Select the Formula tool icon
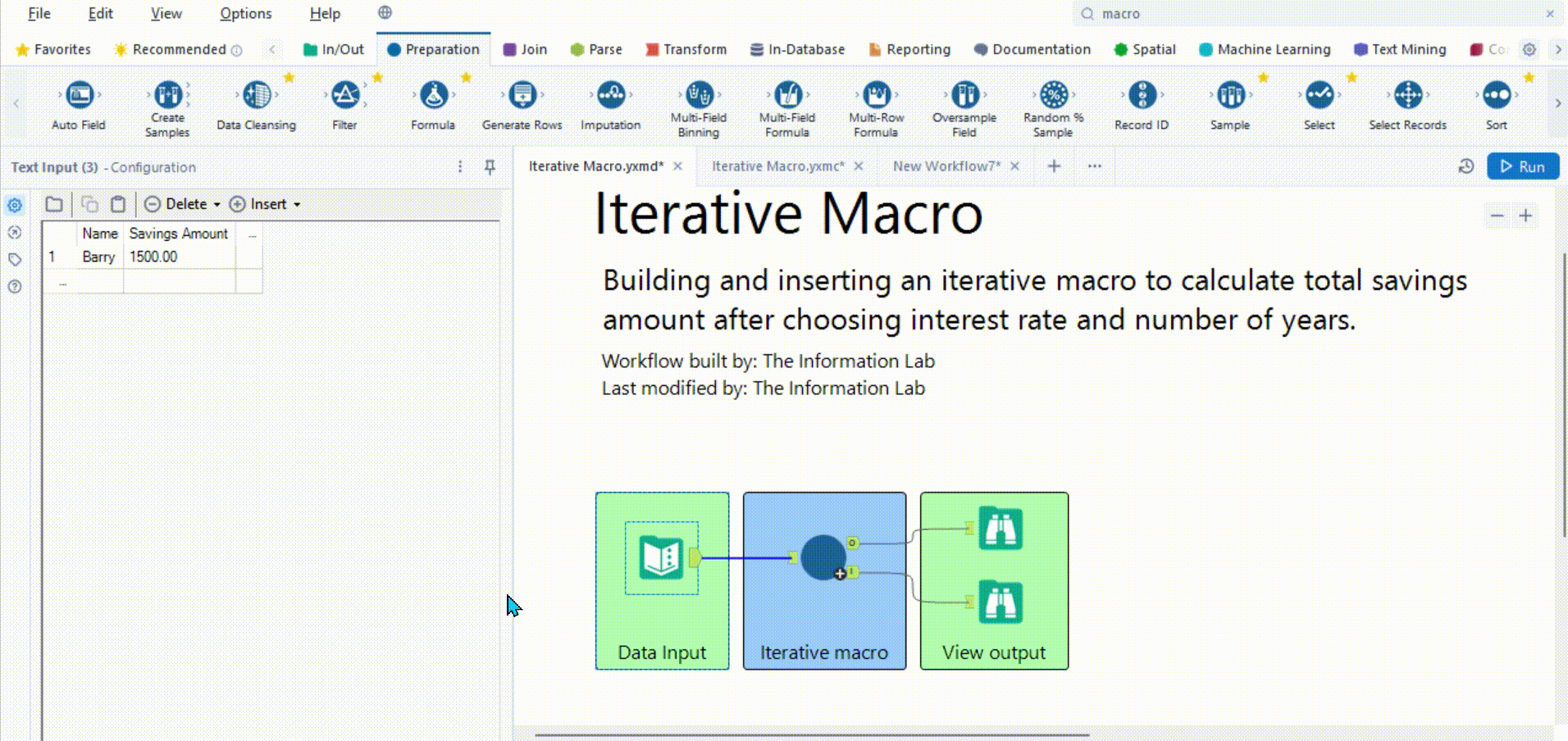 pos(433,96)
